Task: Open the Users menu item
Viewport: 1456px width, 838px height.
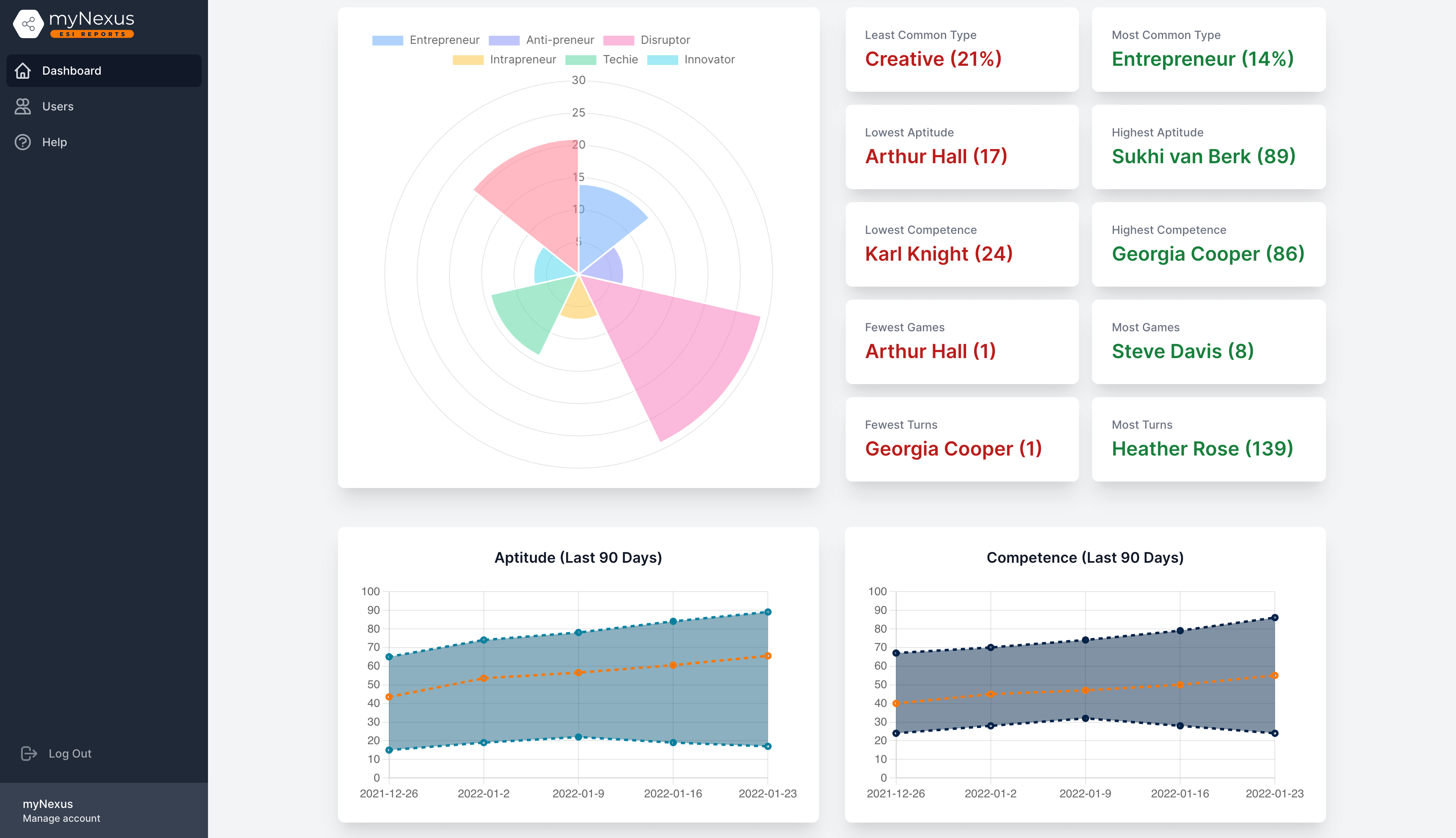Action: click(104, 106)
